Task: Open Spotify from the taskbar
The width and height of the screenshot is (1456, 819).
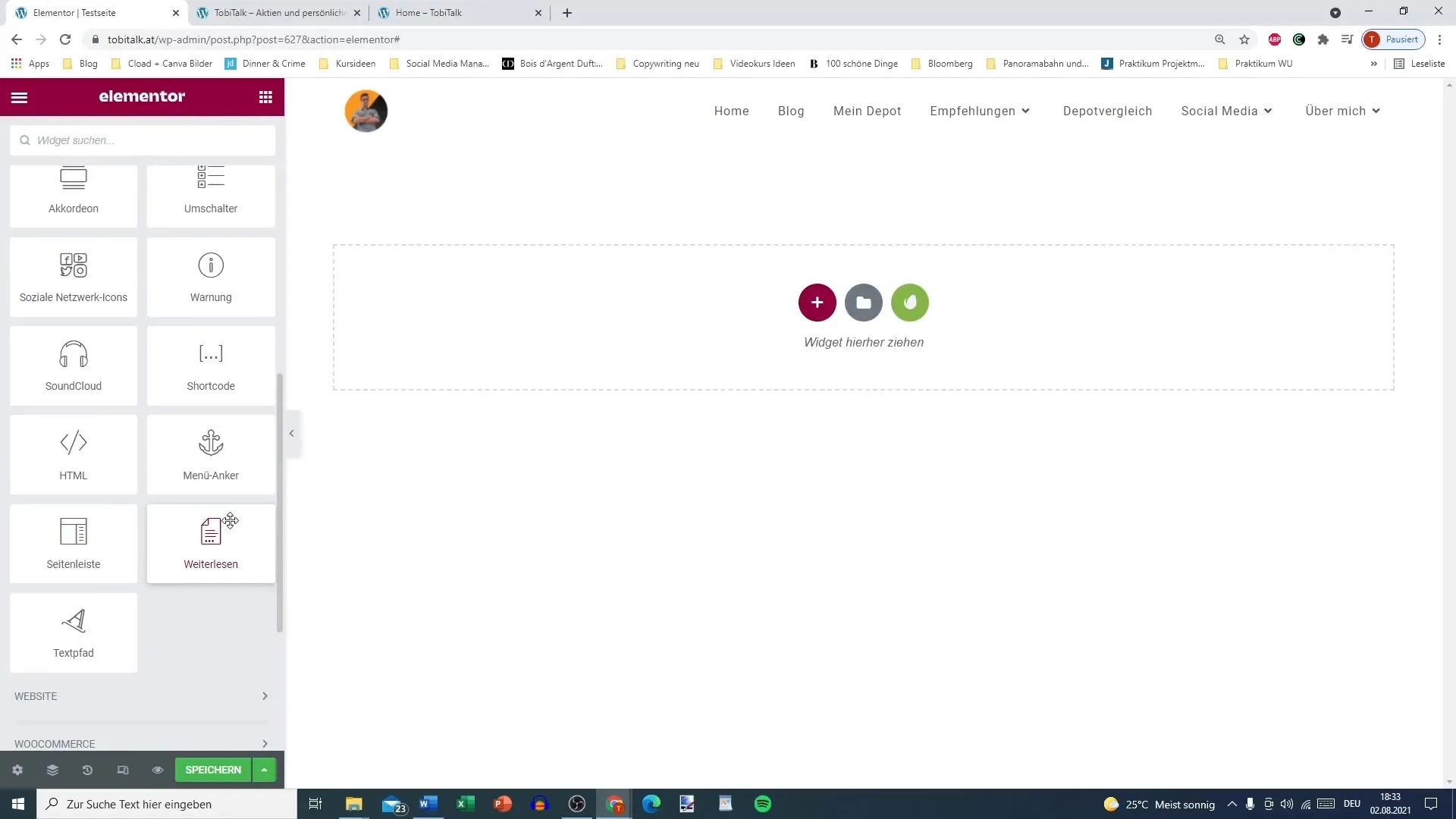Action: pyautogui.click(x=762, y=804)
